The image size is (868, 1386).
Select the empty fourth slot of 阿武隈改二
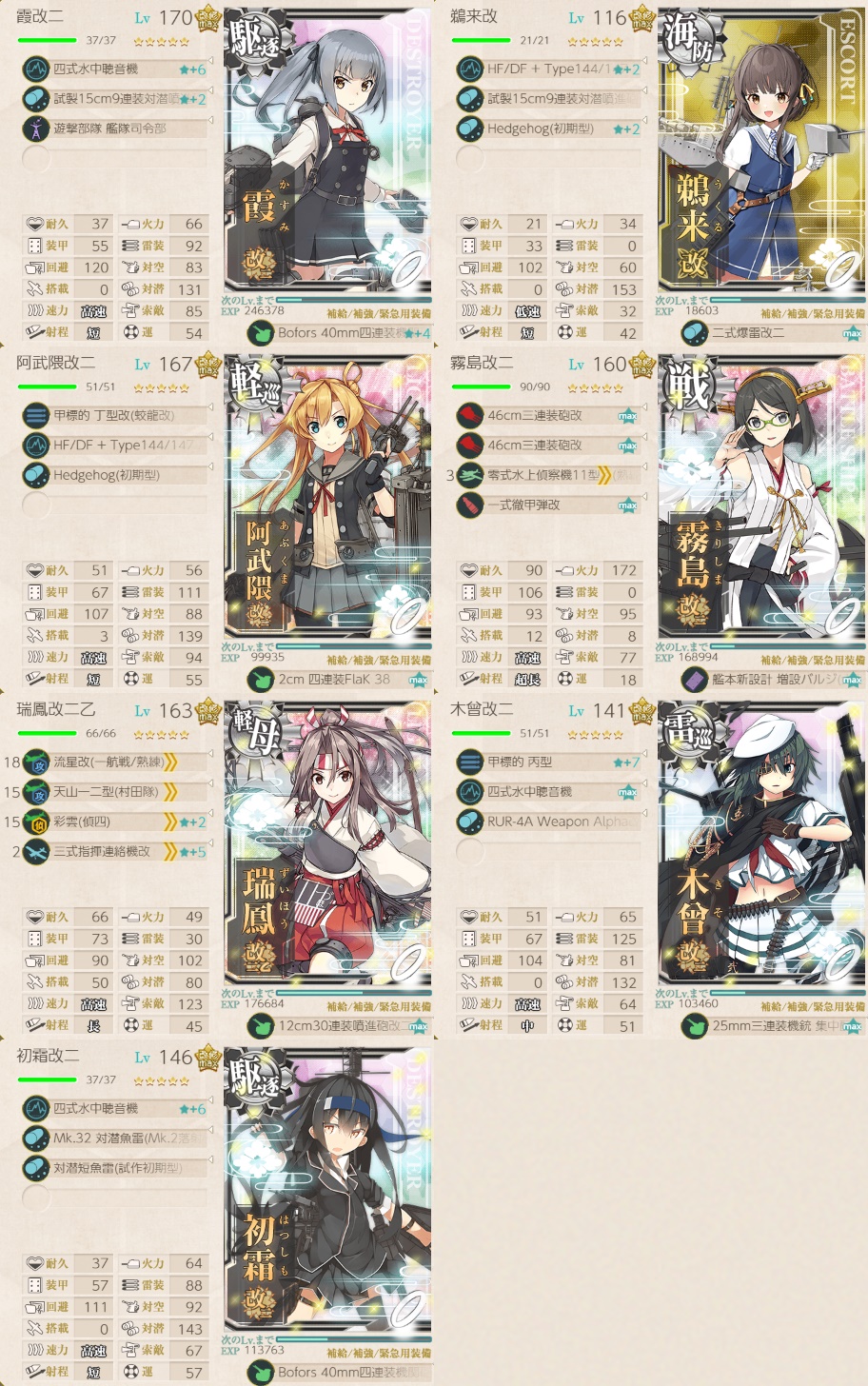click(114, 504)
